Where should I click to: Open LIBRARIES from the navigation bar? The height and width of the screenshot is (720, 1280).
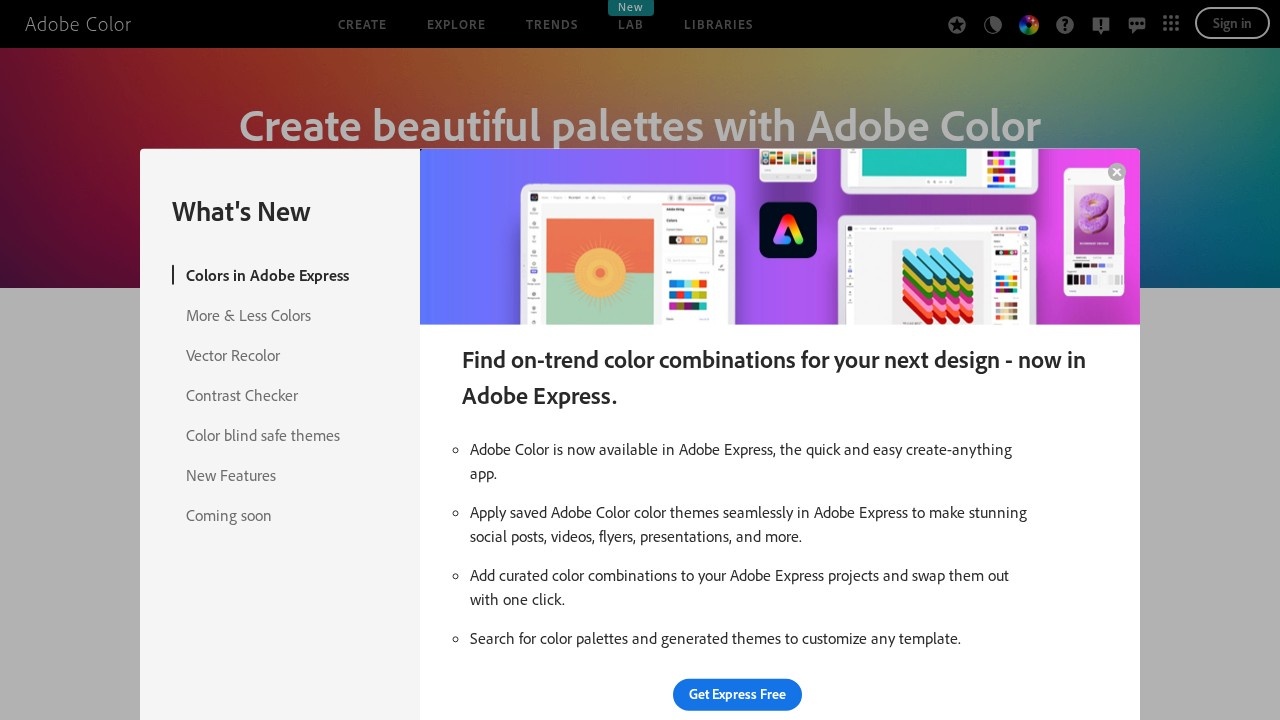(x=718, y=25)
